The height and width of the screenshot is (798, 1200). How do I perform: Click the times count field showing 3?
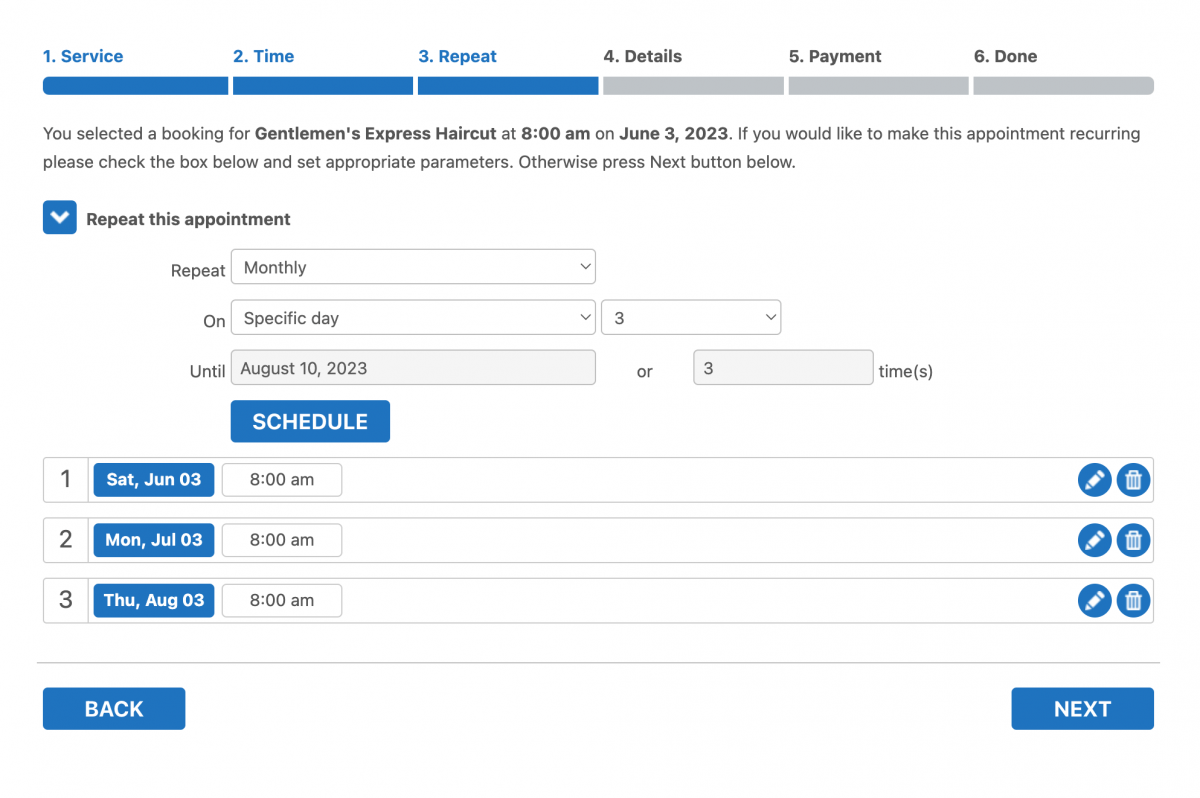click(x=783, y=367)
